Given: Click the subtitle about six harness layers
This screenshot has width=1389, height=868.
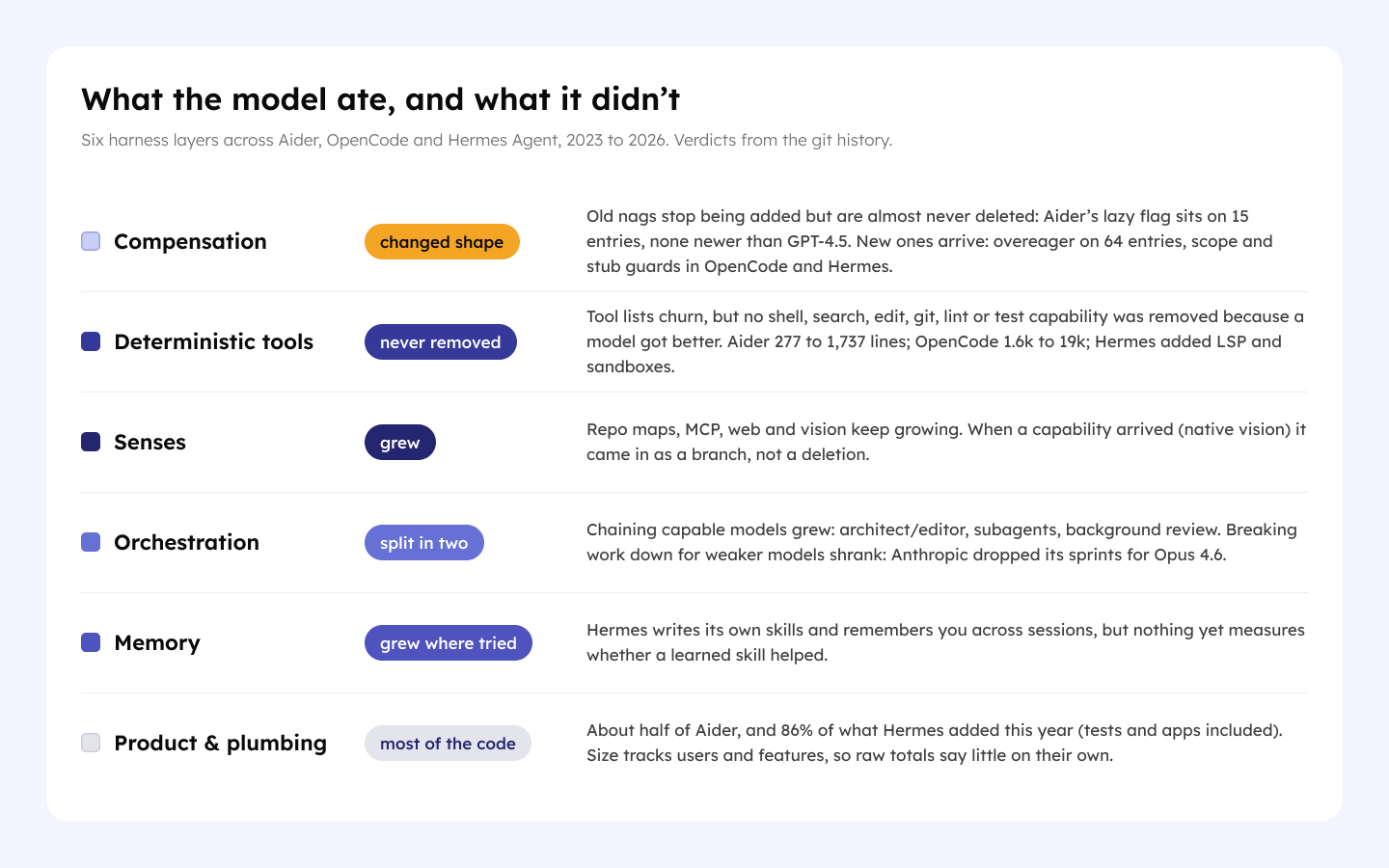Looking at the screenshot, I should (x=487, y=140).
